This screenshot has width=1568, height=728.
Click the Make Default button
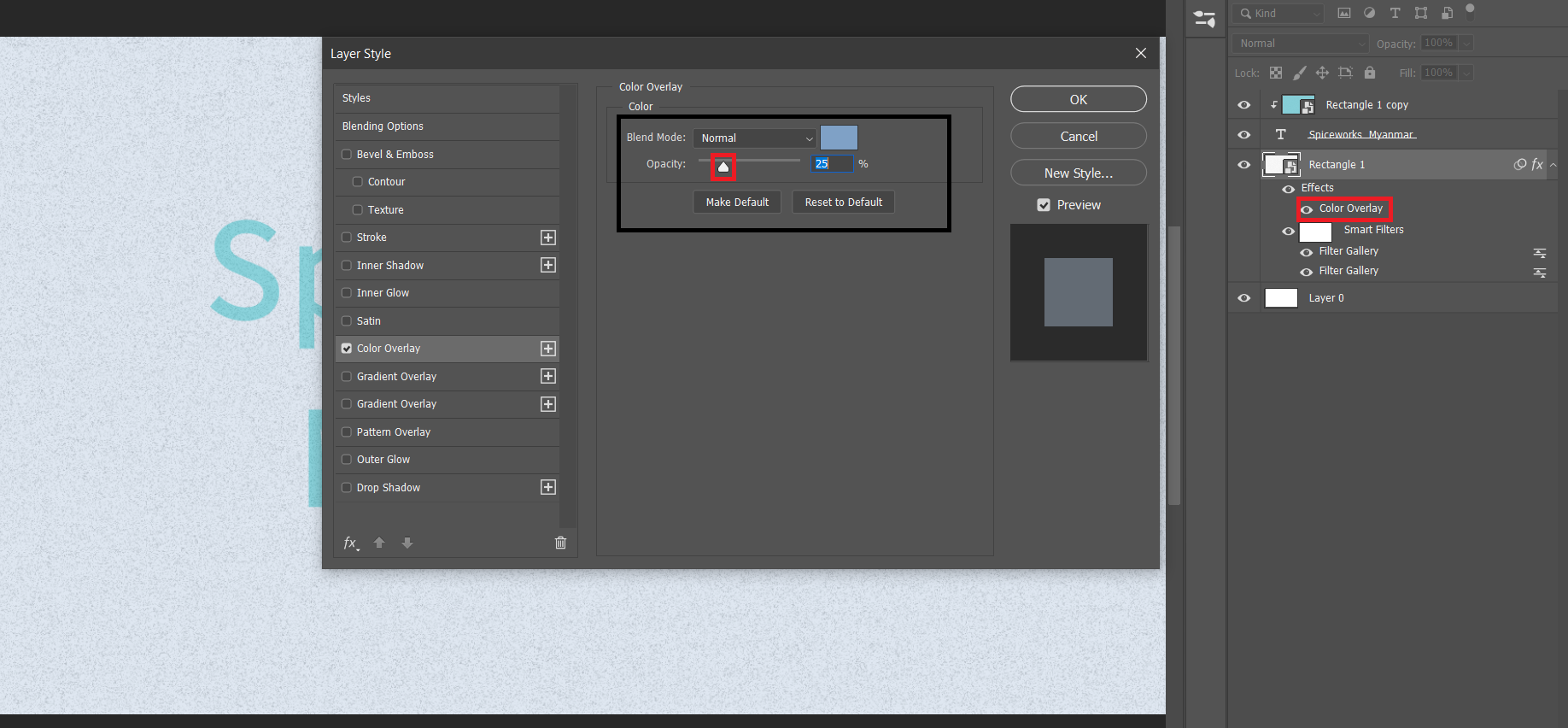(737, 203)
